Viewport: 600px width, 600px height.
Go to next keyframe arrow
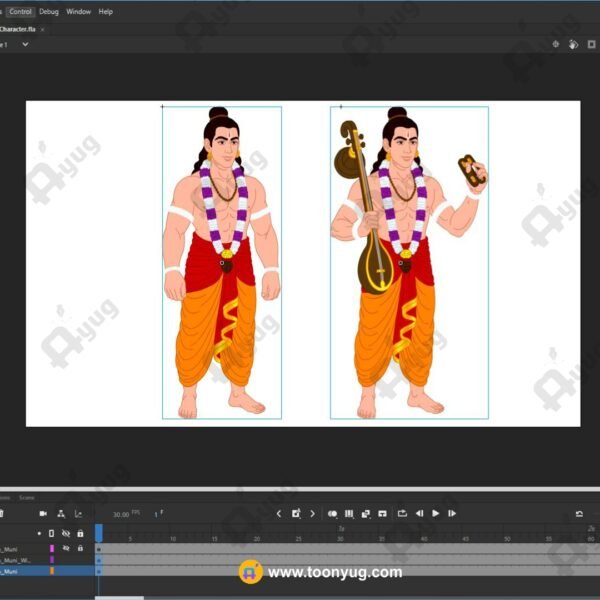(313, 514)
